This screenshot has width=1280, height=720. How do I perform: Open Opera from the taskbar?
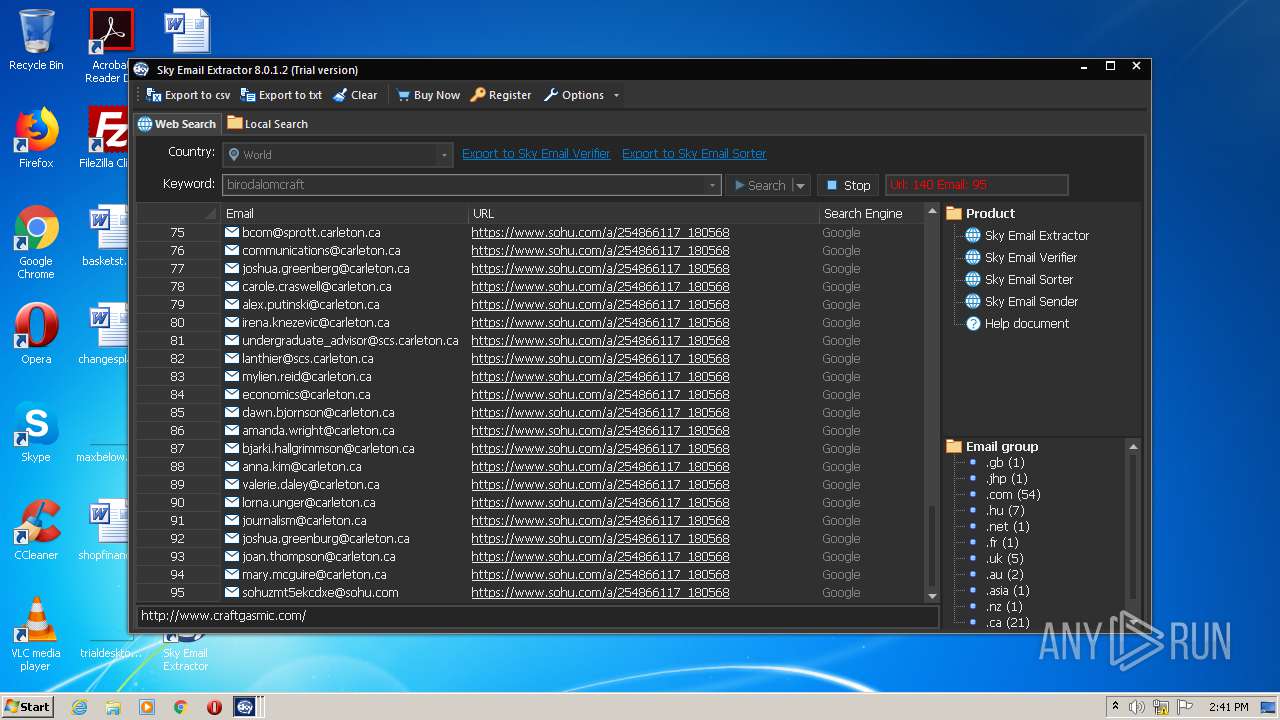click(x=214, y=707)
